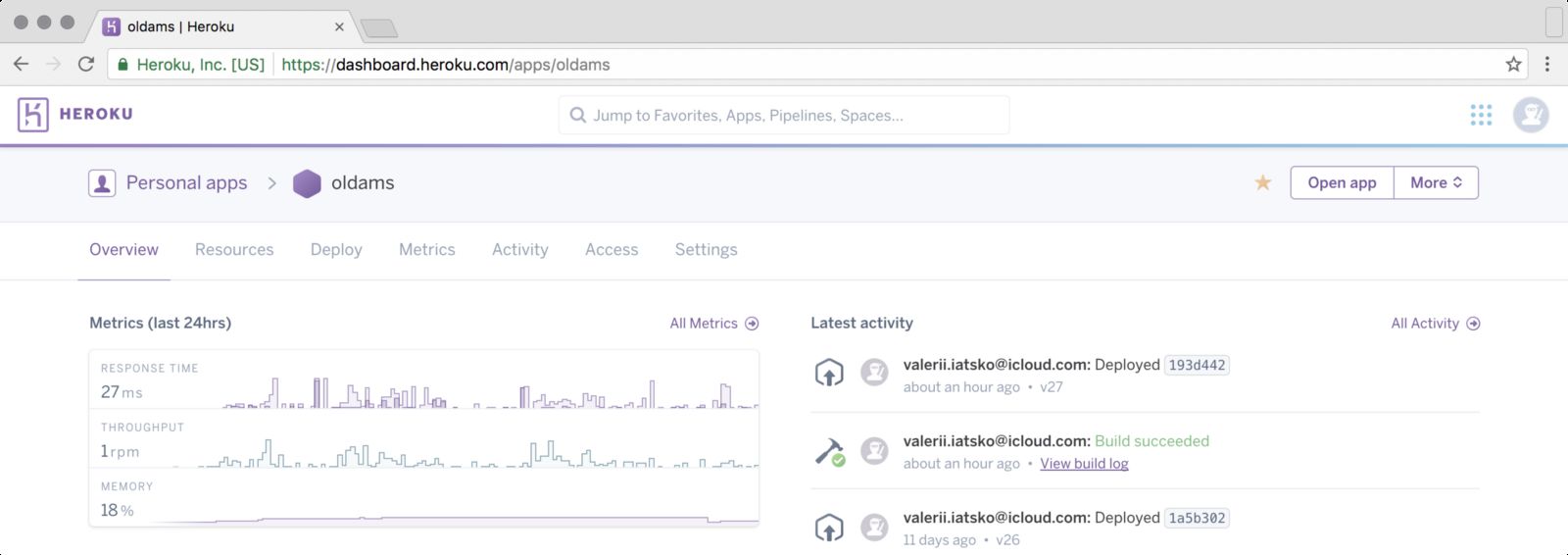Click the oldams app name

pyautogui.click(x=363, y=183)
